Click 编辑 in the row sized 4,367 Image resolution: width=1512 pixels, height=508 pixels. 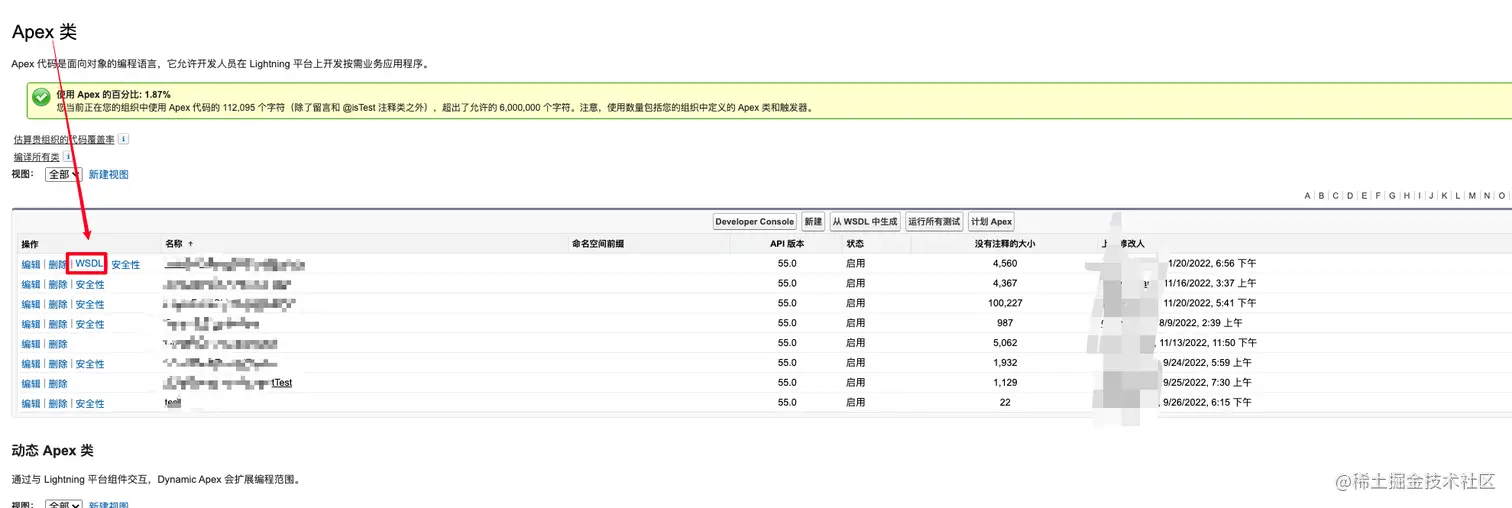click(31, 284)
